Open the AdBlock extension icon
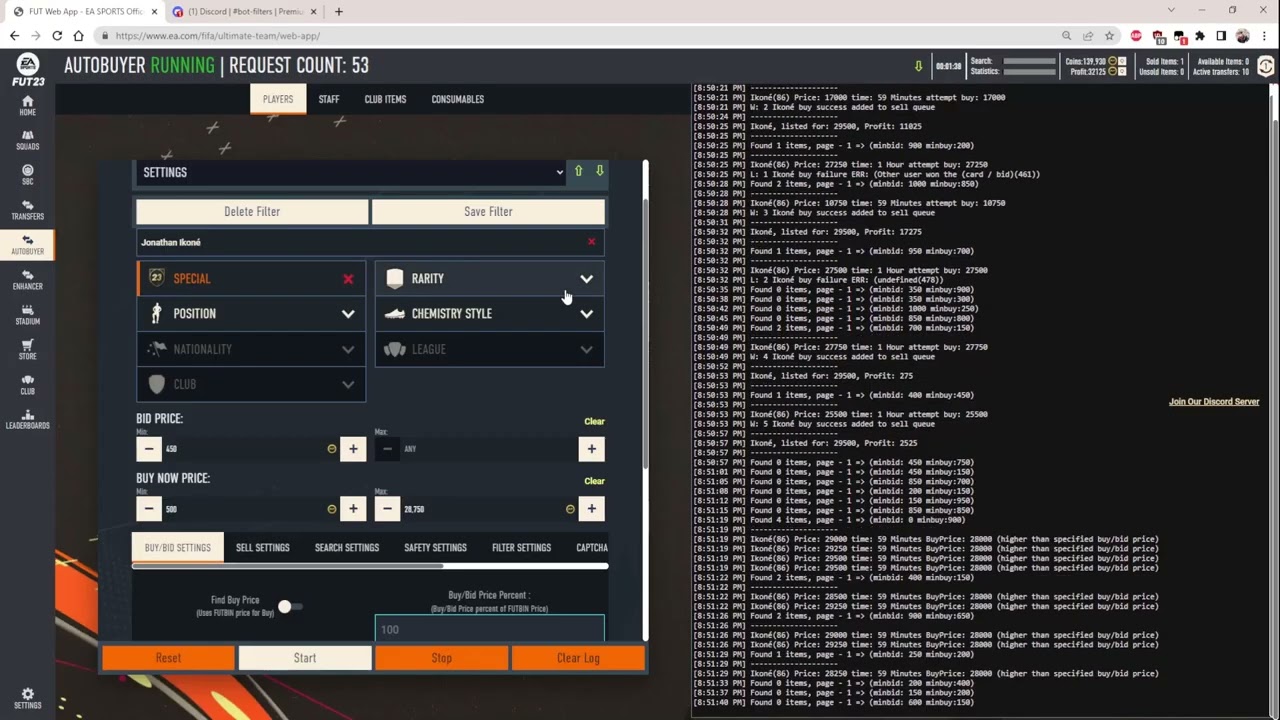1280x720 pixels. [x=1136, y=36]
